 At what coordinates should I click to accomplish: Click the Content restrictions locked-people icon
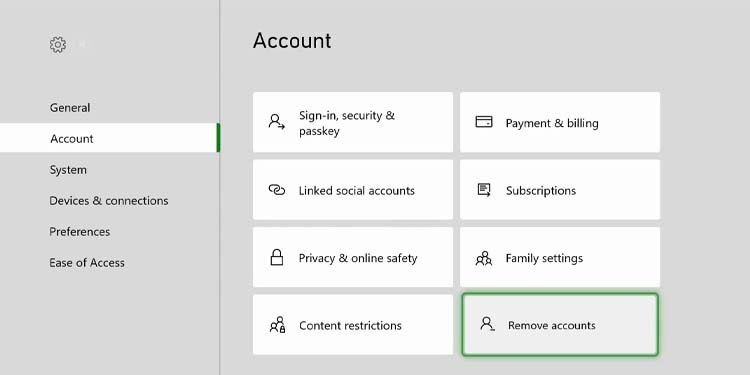pos(277,325)
